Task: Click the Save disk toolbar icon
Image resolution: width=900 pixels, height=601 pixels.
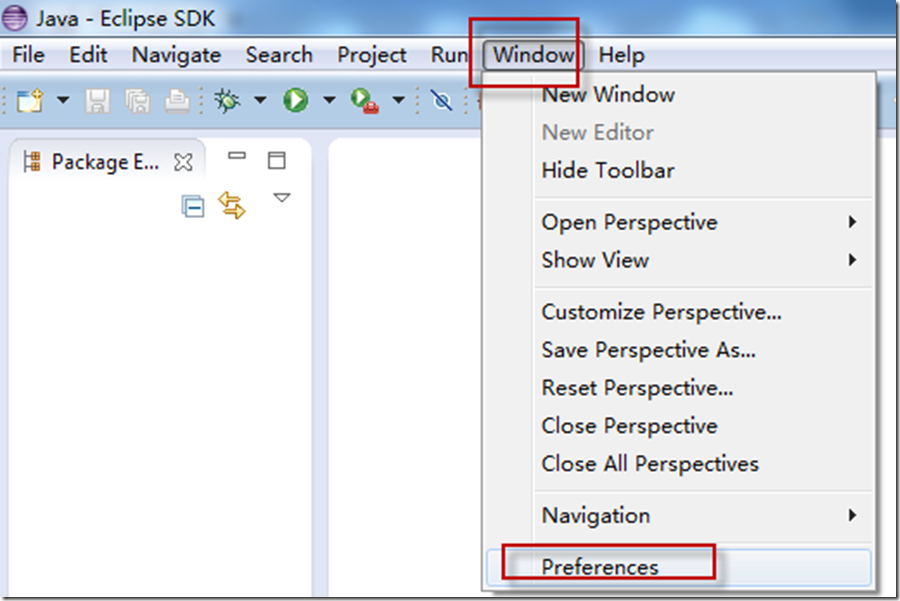Action: coord(98,101)
